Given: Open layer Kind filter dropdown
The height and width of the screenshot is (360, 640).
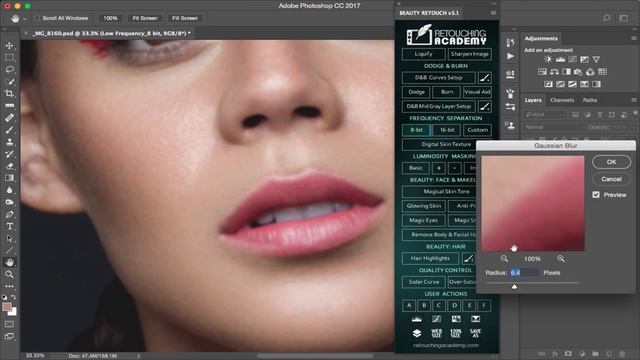Looking at the screenshot, I should 546,115.
